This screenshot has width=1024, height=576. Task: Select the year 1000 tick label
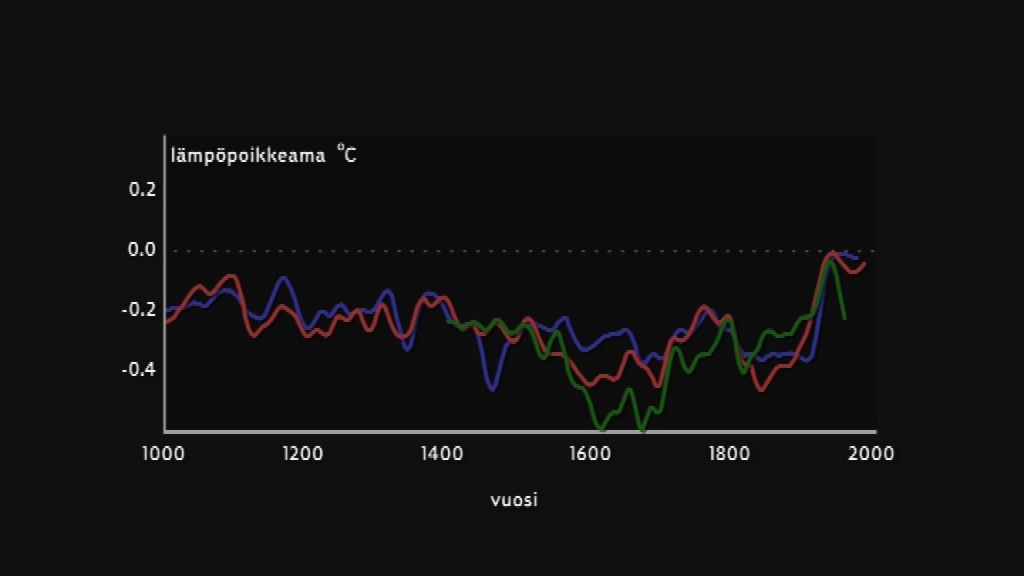pyautogui.click(x=162, y=453)
